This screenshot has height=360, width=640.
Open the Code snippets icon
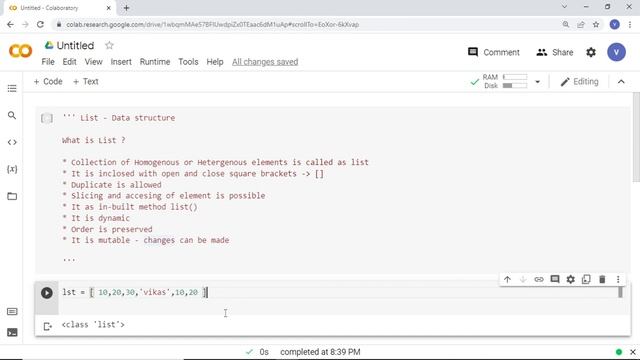pos(12,142)
